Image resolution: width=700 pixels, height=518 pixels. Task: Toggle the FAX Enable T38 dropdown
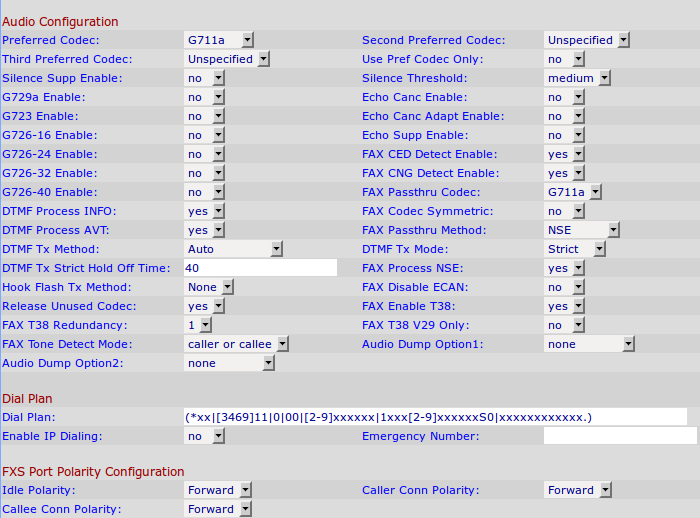click(x=564, y=306)
